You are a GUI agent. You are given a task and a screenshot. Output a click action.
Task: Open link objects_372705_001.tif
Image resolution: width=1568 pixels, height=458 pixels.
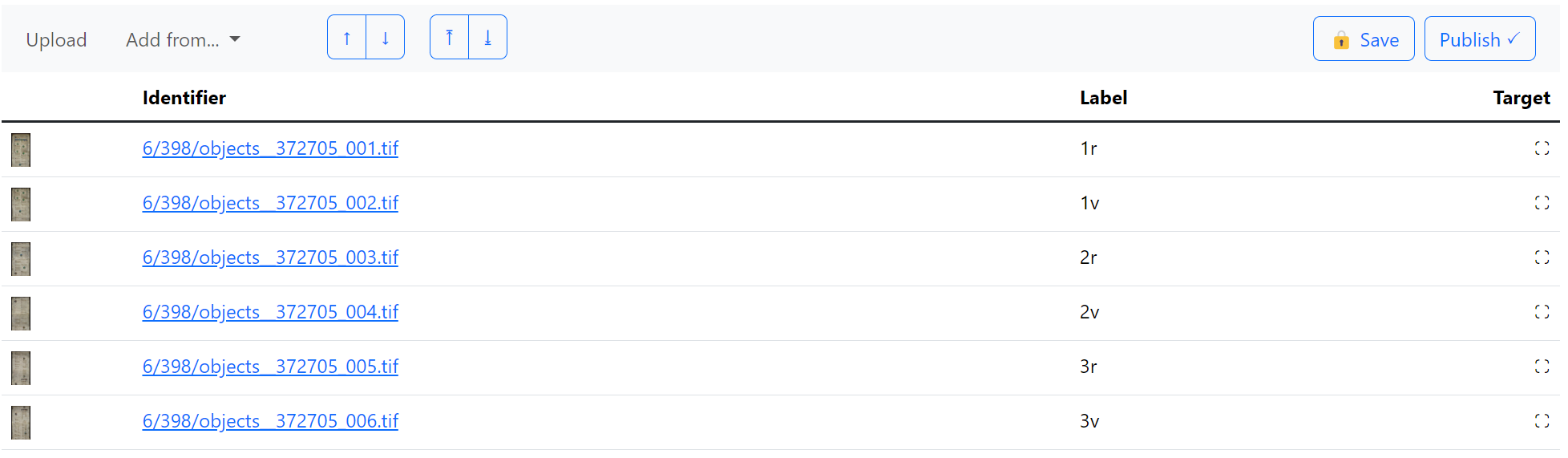click(x=270, y=148)
